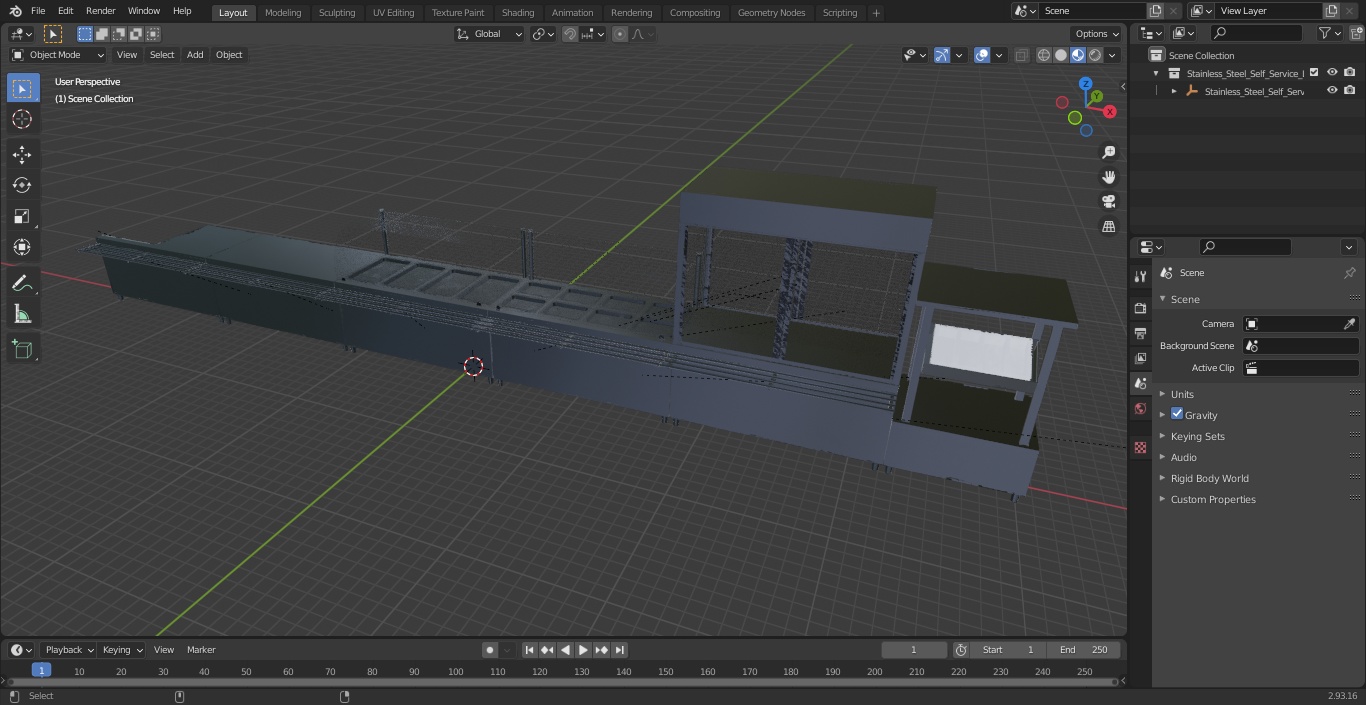Open Output properties tab

1140,333
